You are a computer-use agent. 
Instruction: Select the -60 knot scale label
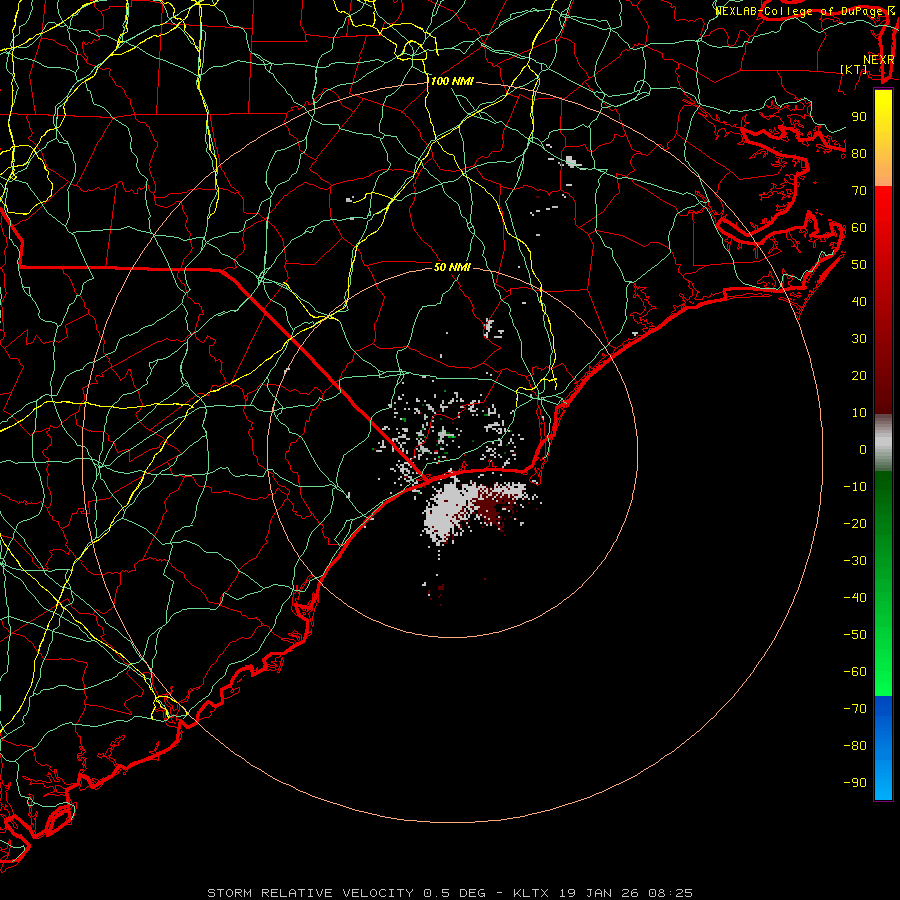pyautogui.click(x=855, y=672)
